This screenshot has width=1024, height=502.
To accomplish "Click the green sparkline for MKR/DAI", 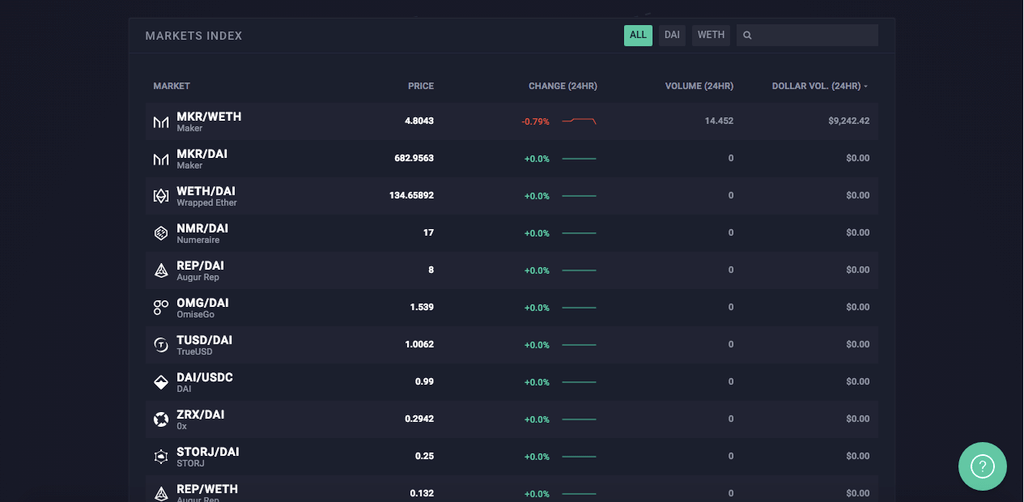I will tap(579, 159).
